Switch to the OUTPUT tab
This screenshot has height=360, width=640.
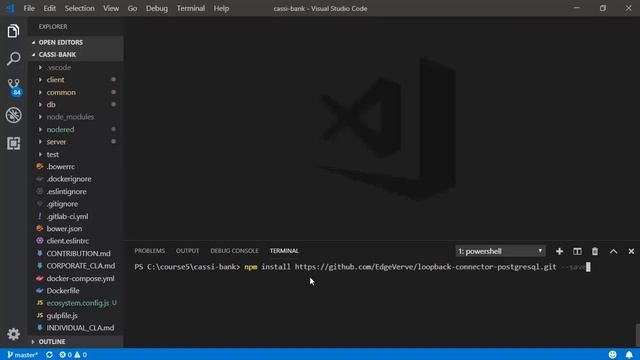187,251
